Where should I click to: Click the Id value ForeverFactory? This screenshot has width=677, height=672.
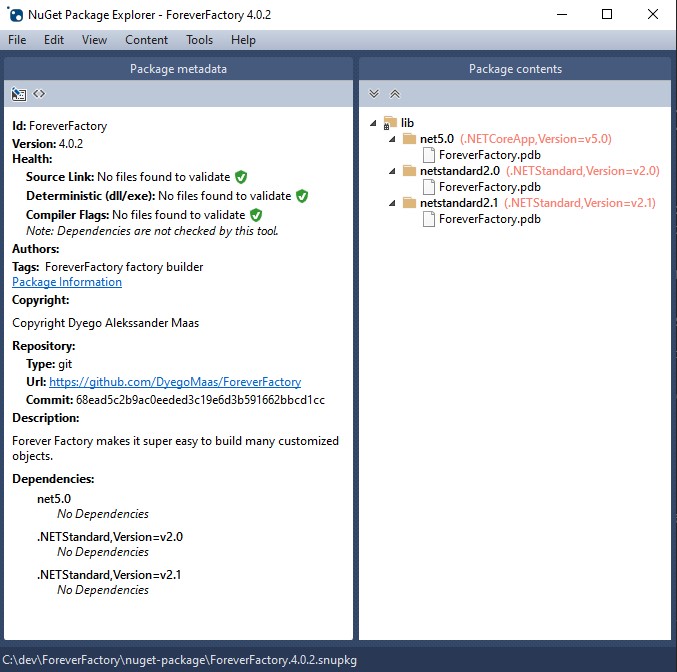tap(68, 126)
